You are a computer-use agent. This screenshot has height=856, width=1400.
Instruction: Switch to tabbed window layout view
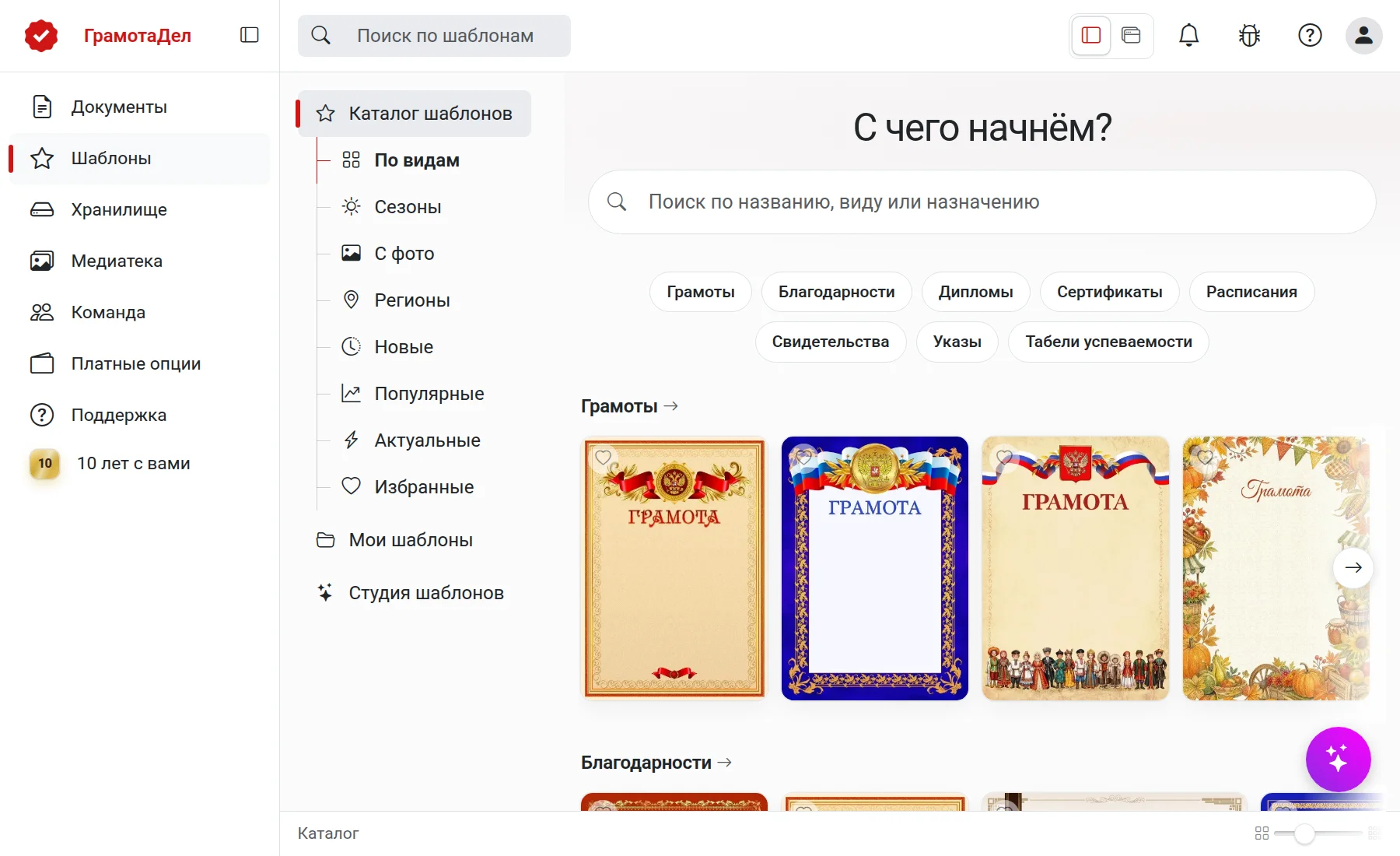pos(1131,35)
